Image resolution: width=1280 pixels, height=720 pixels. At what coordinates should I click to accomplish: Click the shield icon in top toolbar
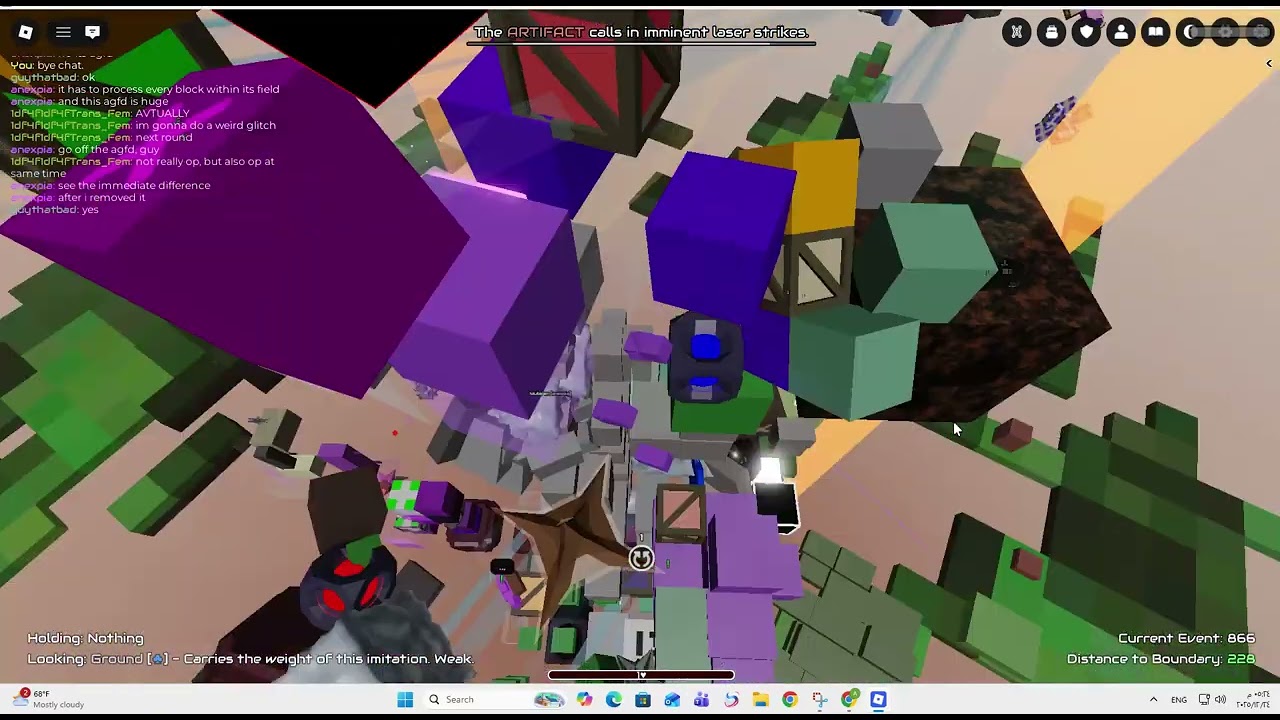1087,32
